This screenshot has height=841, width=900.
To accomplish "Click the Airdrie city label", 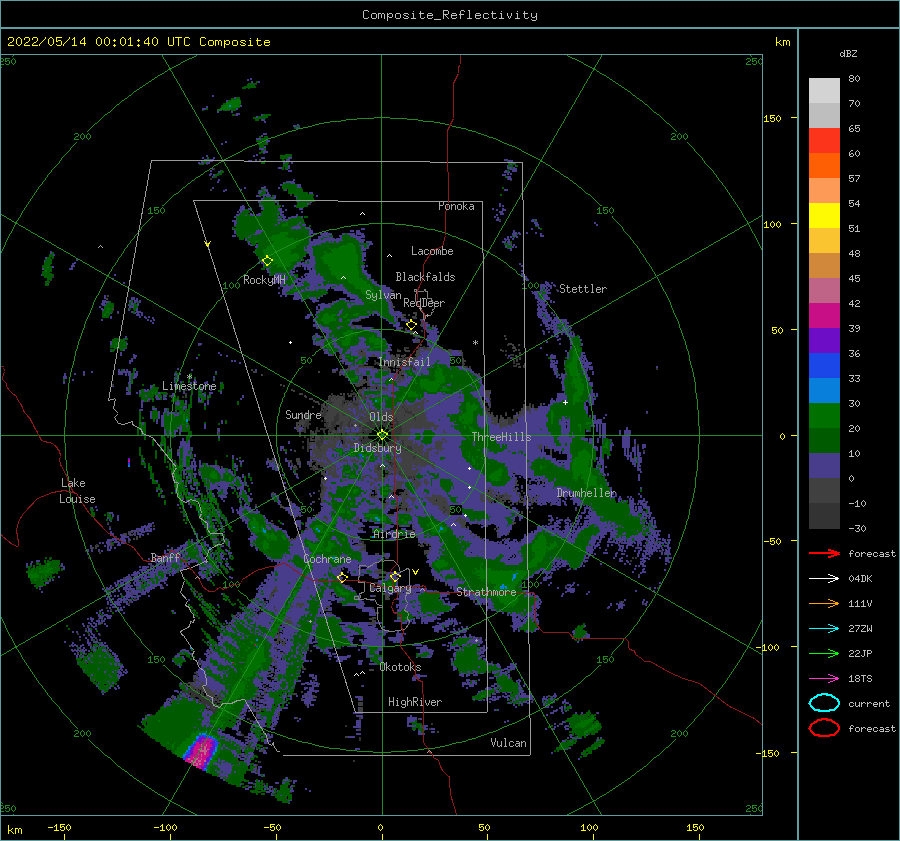I will click(394, 534).
